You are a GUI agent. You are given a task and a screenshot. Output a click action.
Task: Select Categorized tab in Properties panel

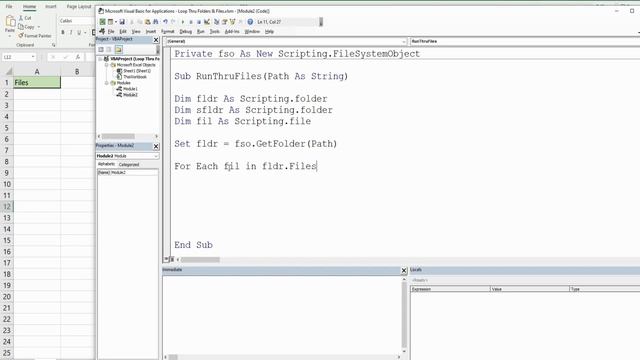(129, 164)
